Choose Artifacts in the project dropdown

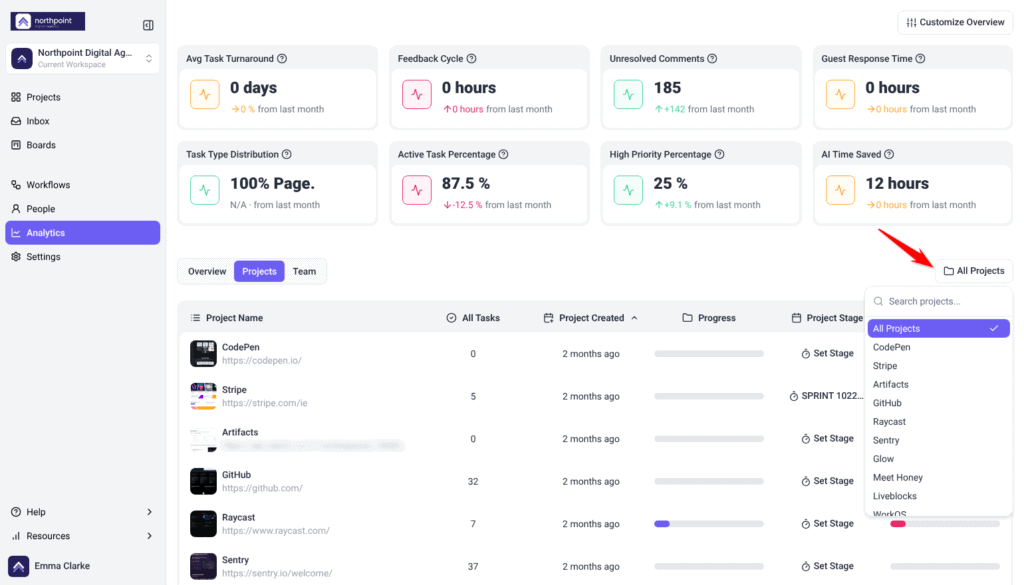pos(938,385)
